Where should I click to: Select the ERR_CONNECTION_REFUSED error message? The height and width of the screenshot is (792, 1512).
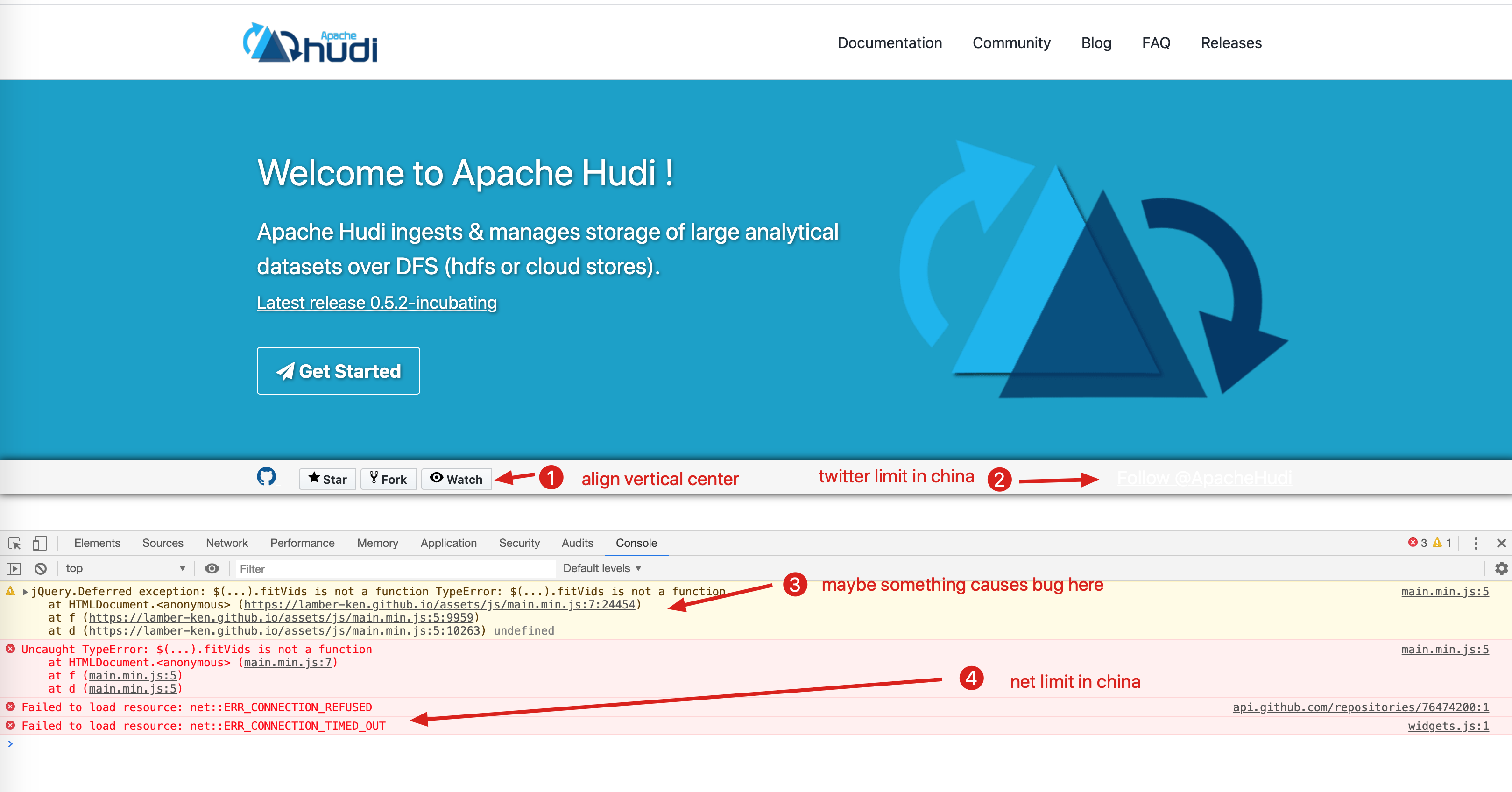click(197, 707)
